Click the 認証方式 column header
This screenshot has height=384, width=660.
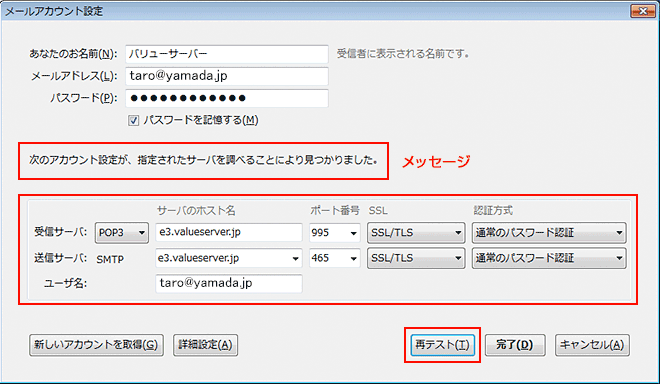493,211
